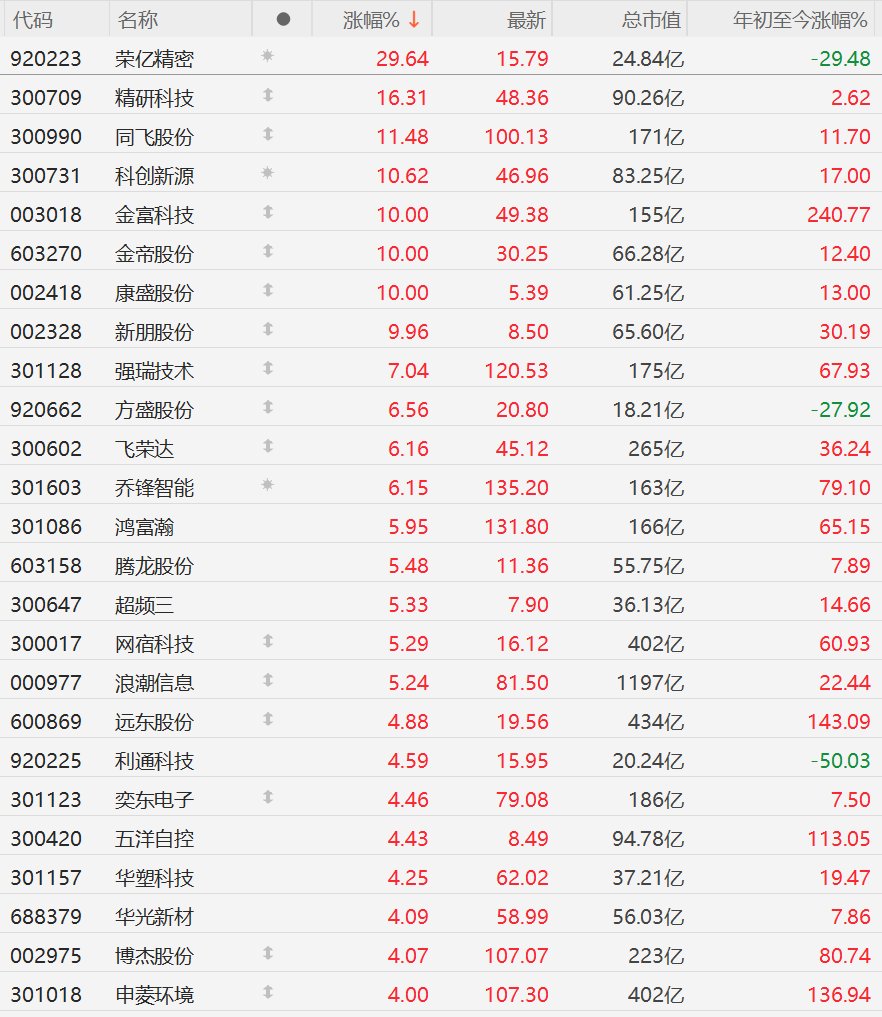
Task: Click 鸿富瀚 change value 5.95
Action: click(x=409, y=527)
